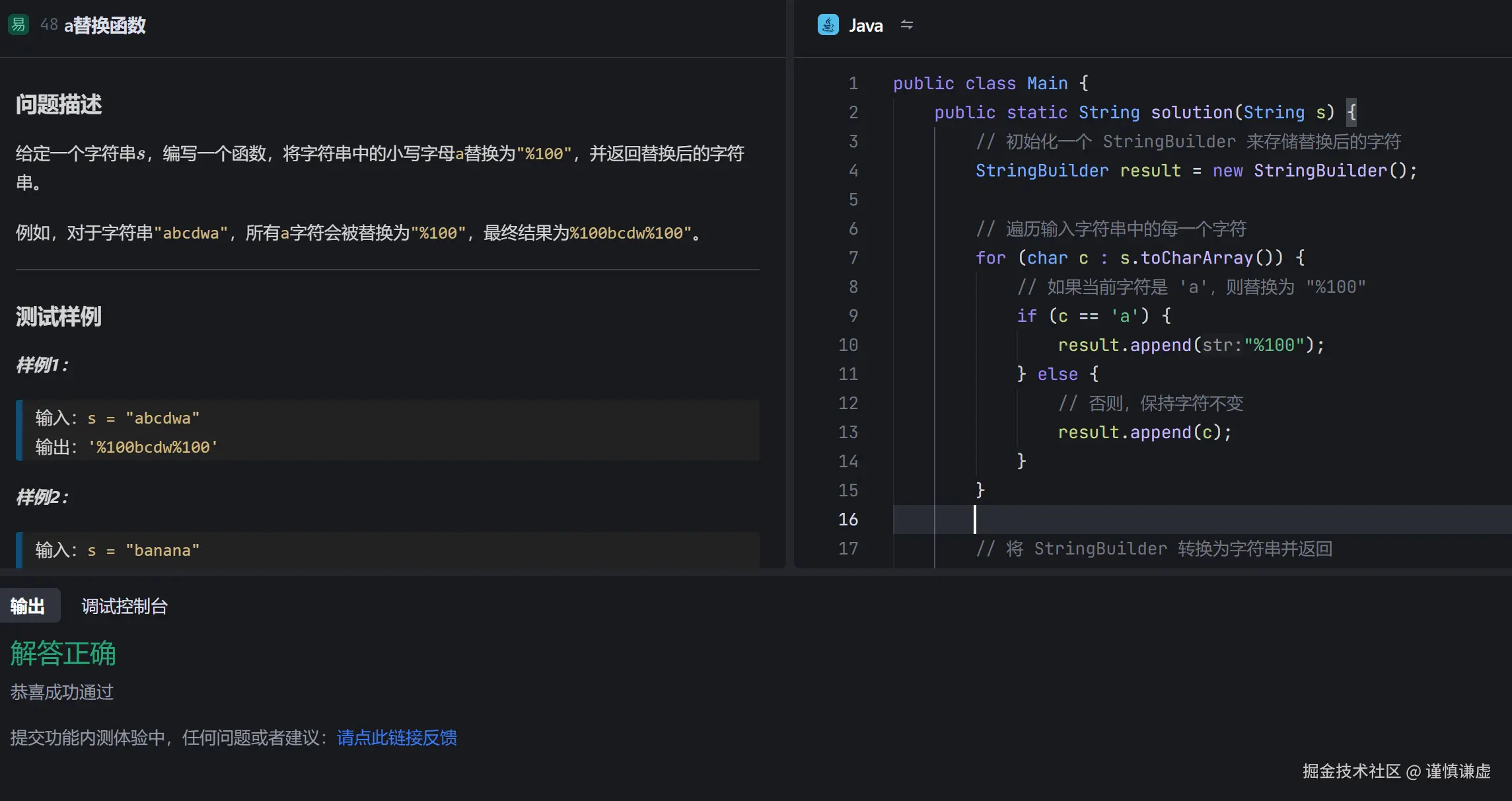Screen dimensions: 1512x801
Task: Click line number 10 in the gutter
Action: 848,345
